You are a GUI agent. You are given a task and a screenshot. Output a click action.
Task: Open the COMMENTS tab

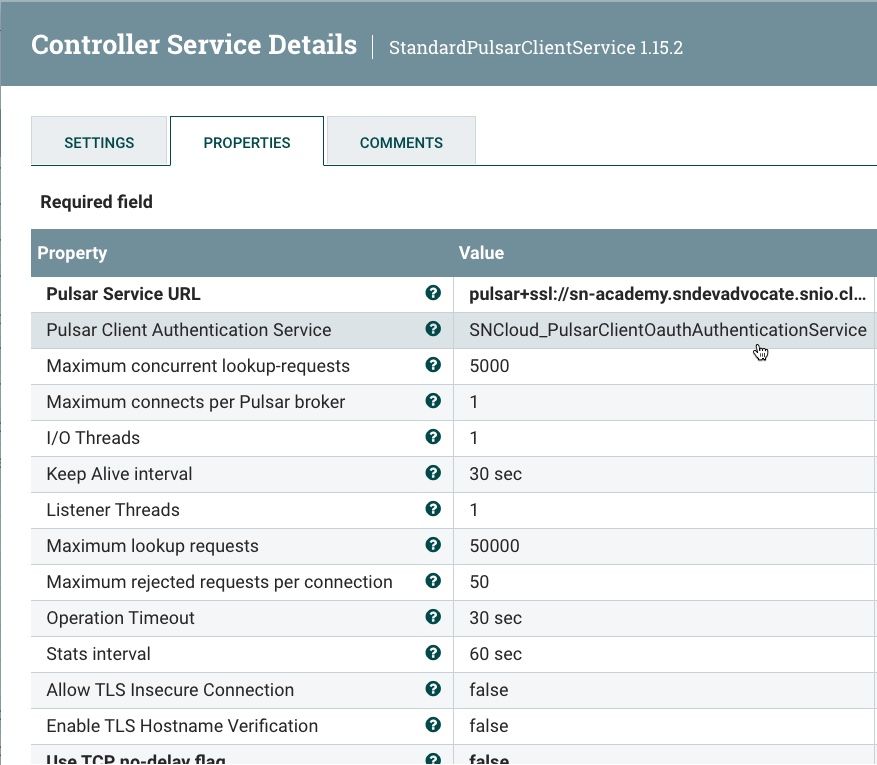point(401,141)
